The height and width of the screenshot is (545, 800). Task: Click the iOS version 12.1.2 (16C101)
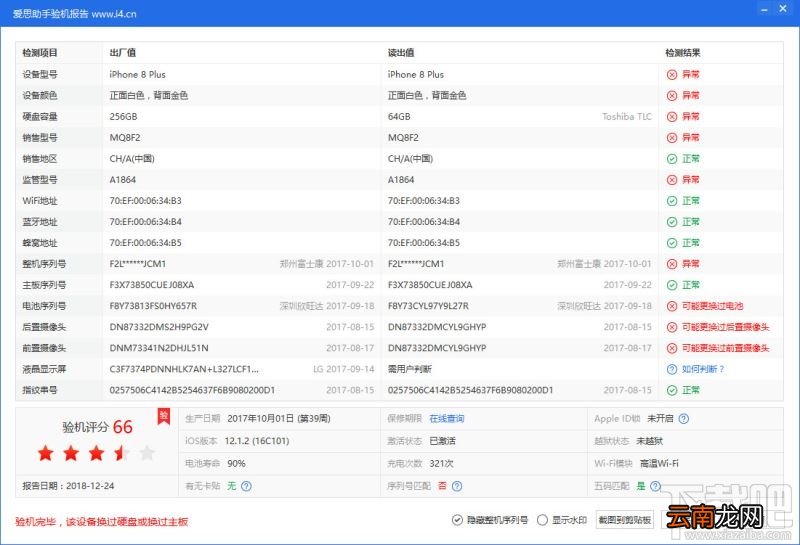click(x=257, y=441)
